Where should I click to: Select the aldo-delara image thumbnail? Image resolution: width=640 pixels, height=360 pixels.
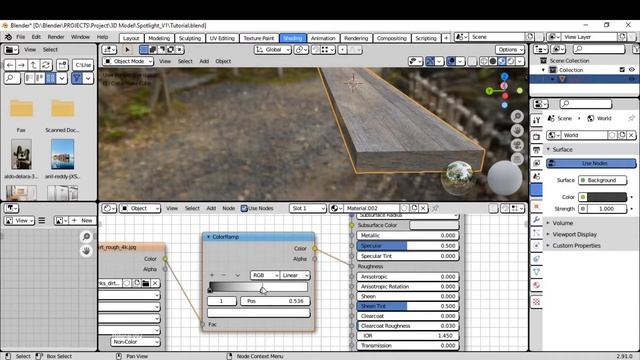click(21, 154)
